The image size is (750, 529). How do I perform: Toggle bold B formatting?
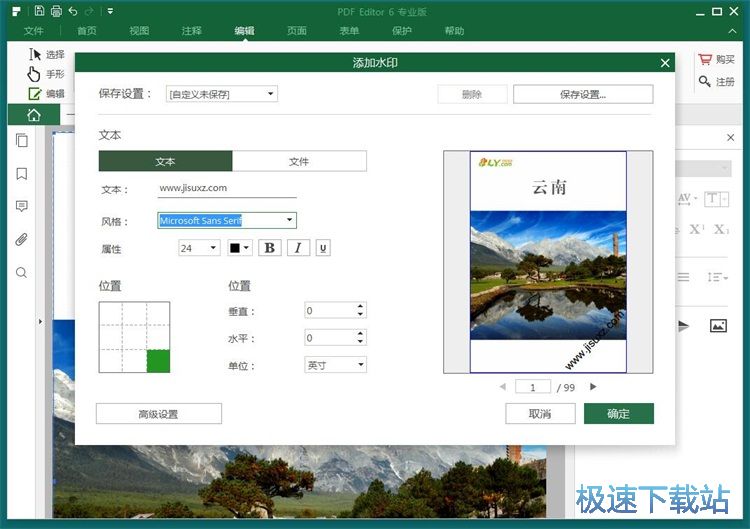270,248
